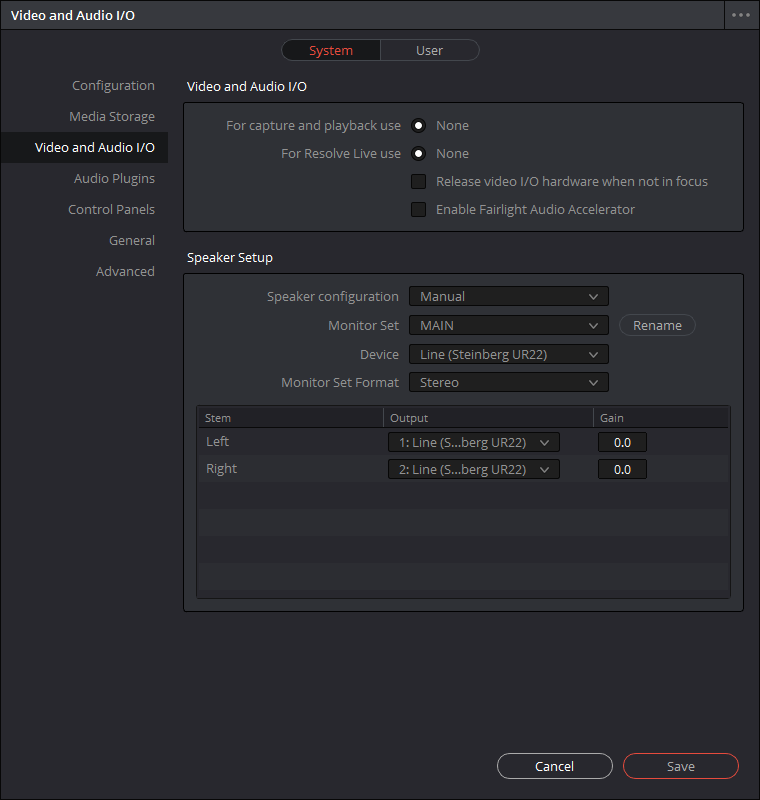Open the three-dot options menu

741,15
